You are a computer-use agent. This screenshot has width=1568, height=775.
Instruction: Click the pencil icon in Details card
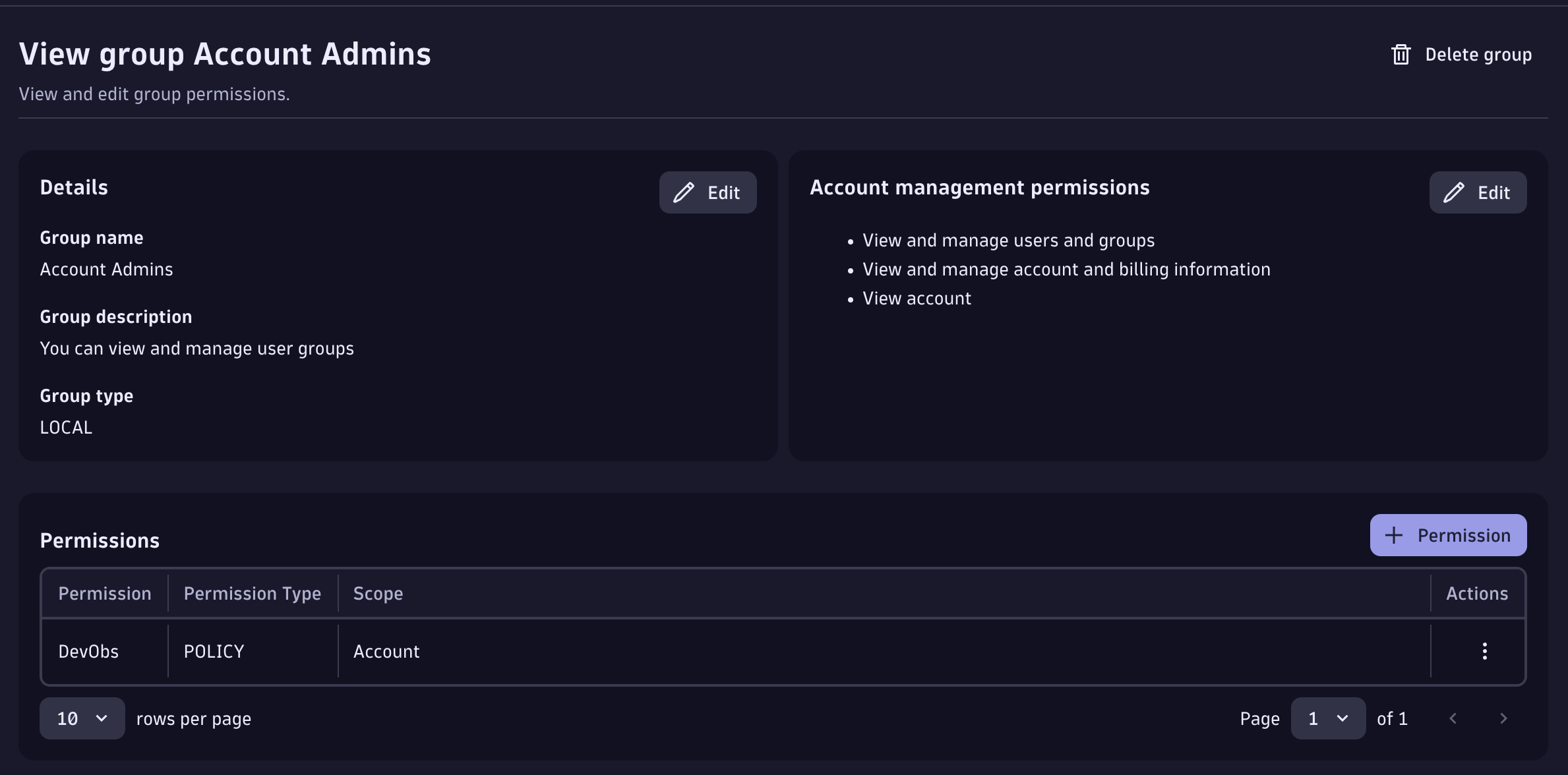point(684,192)
